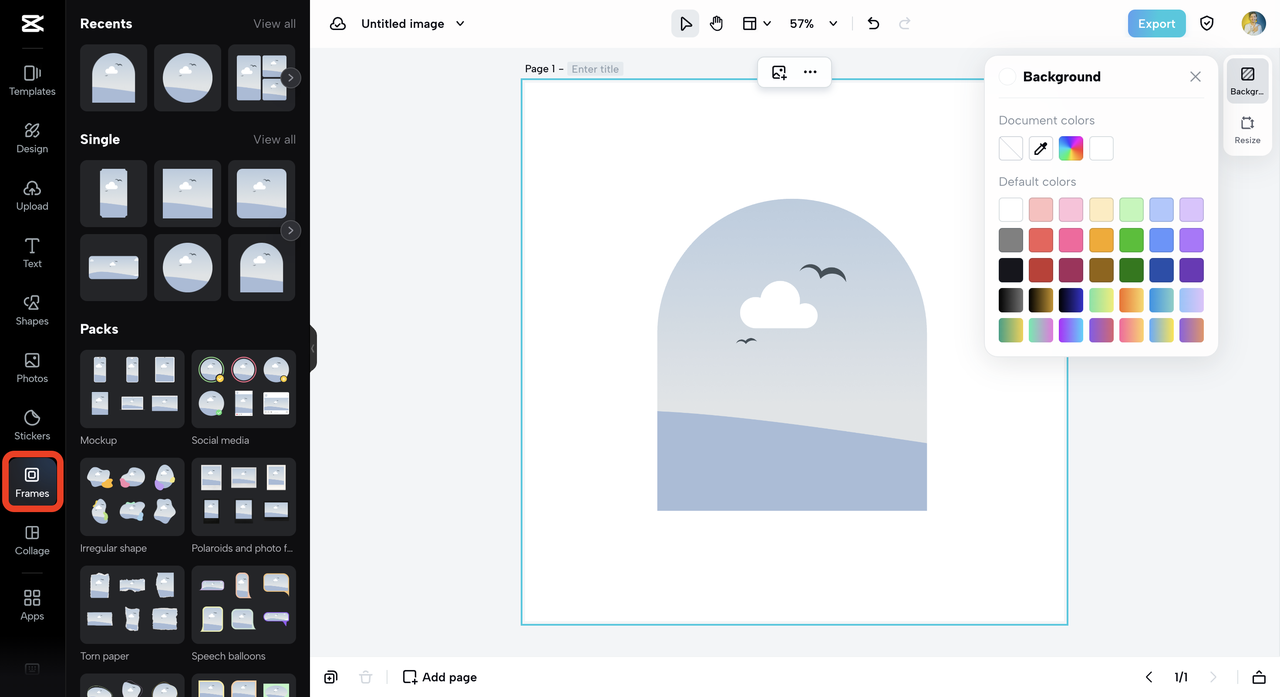The width and height of the screenshot is (1280, 697).
Task: Select the bright green default swatch
Action: tap(1131, 240)
